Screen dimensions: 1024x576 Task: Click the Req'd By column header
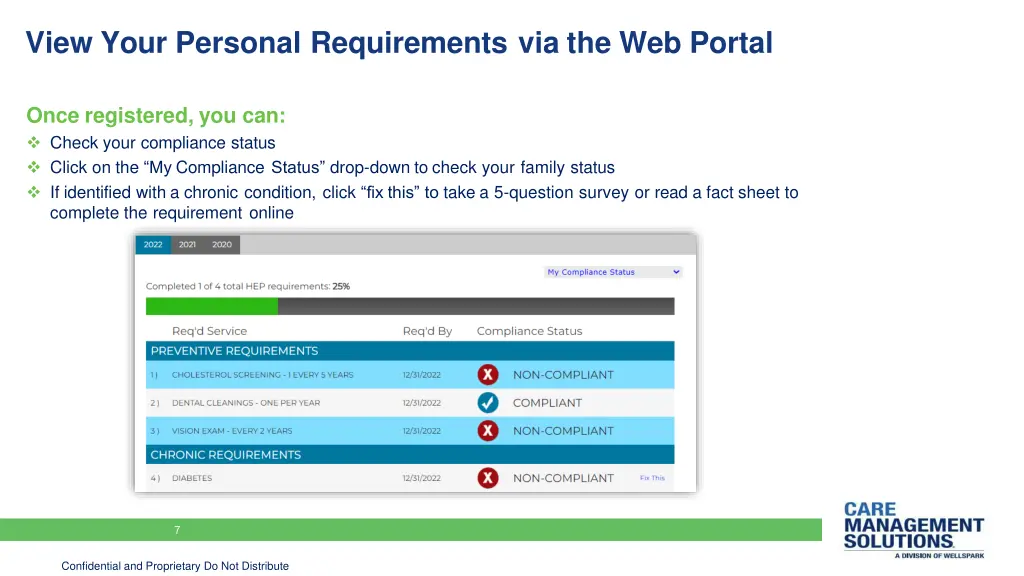(x=427, y=331)
